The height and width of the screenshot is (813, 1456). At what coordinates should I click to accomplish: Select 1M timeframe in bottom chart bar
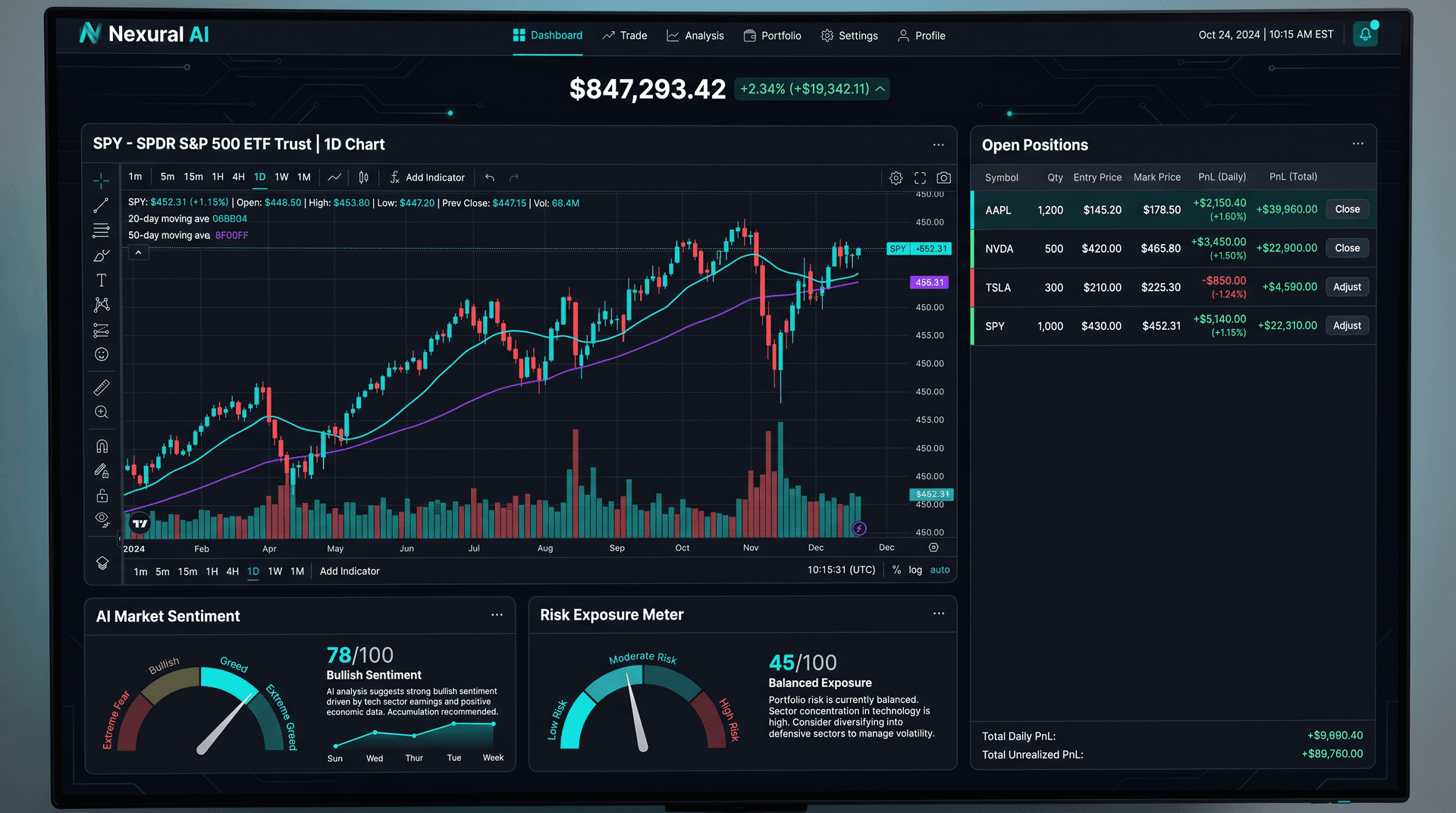pyautogui.click(x=297, y=571)
